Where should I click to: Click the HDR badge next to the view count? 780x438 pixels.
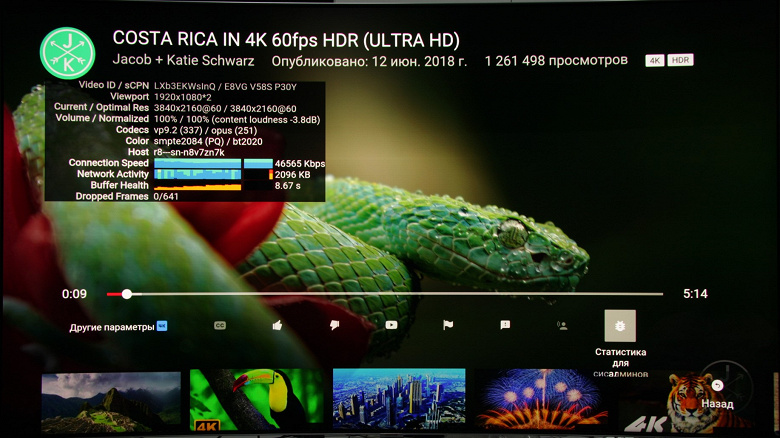coord(680,60)
